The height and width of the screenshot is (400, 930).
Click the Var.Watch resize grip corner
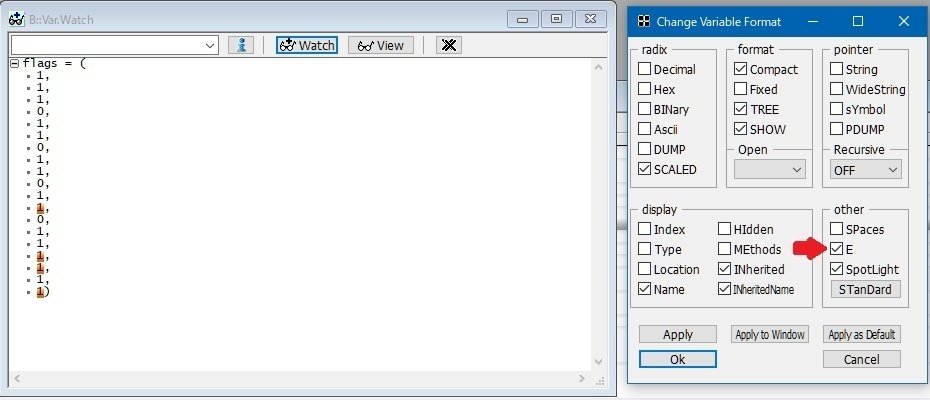pyautogui.click(x=600, y=380)
